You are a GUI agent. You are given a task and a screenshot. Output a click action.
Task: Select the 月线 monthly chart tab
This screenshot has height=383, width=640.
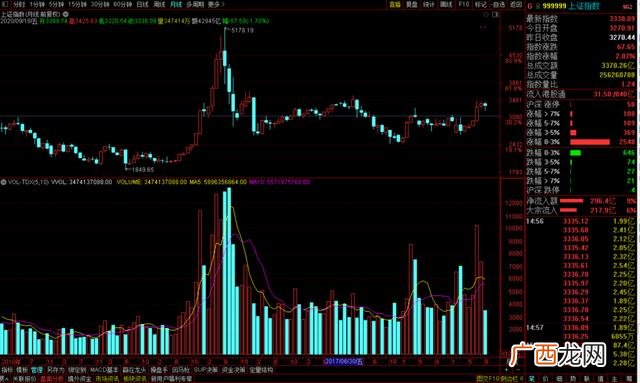pyautogui.click(x=176, y=4)
